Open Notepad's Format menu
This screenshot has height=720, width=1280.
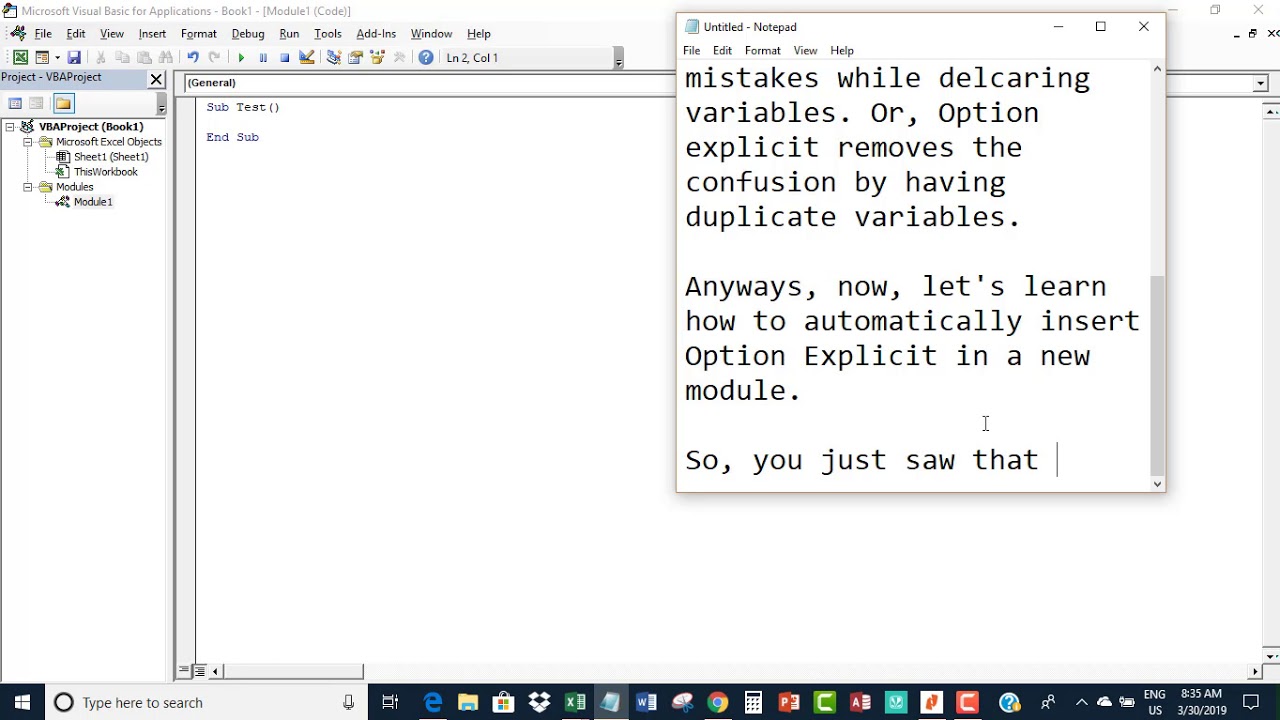(762, 50)
